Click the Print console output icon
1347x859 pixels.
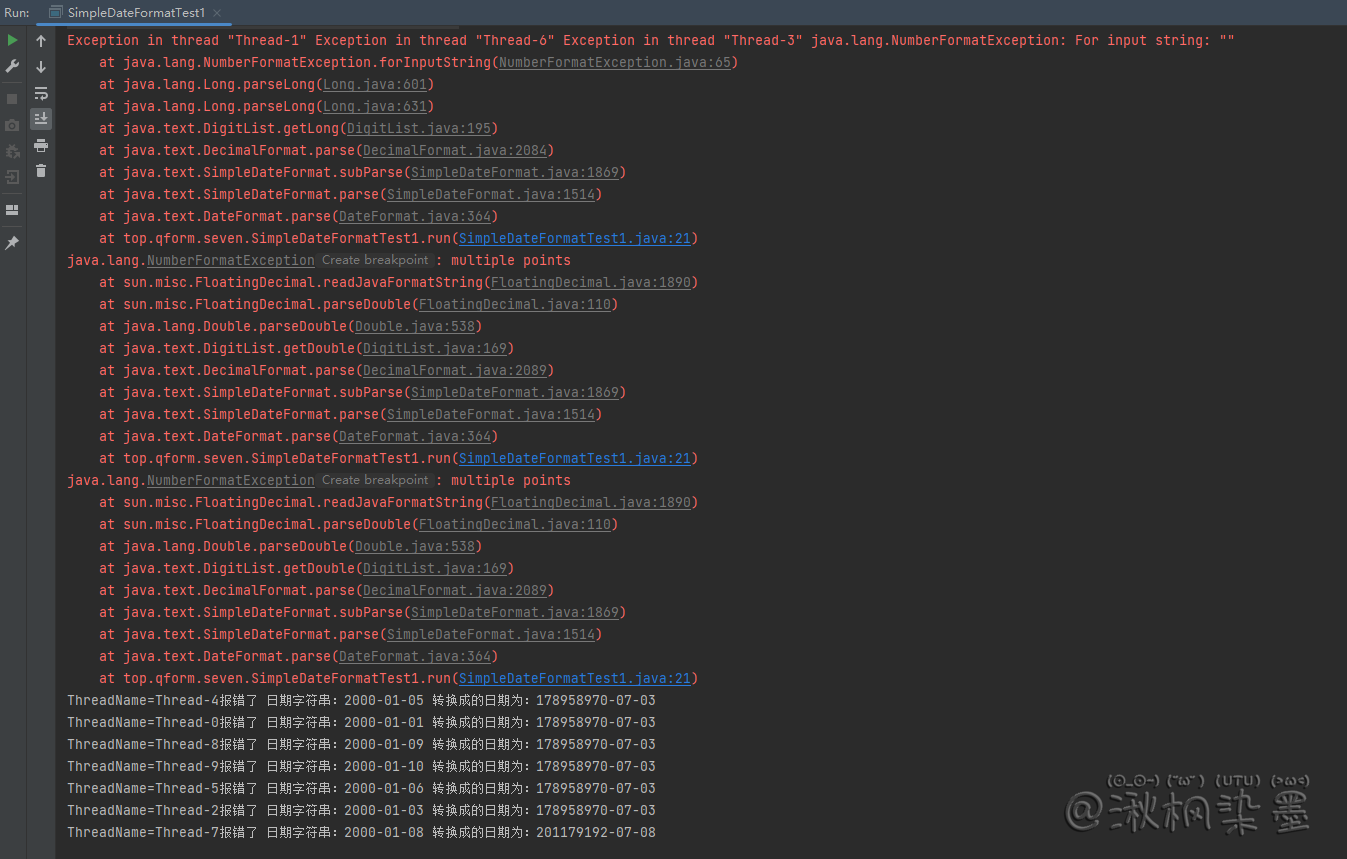(41, 146)
